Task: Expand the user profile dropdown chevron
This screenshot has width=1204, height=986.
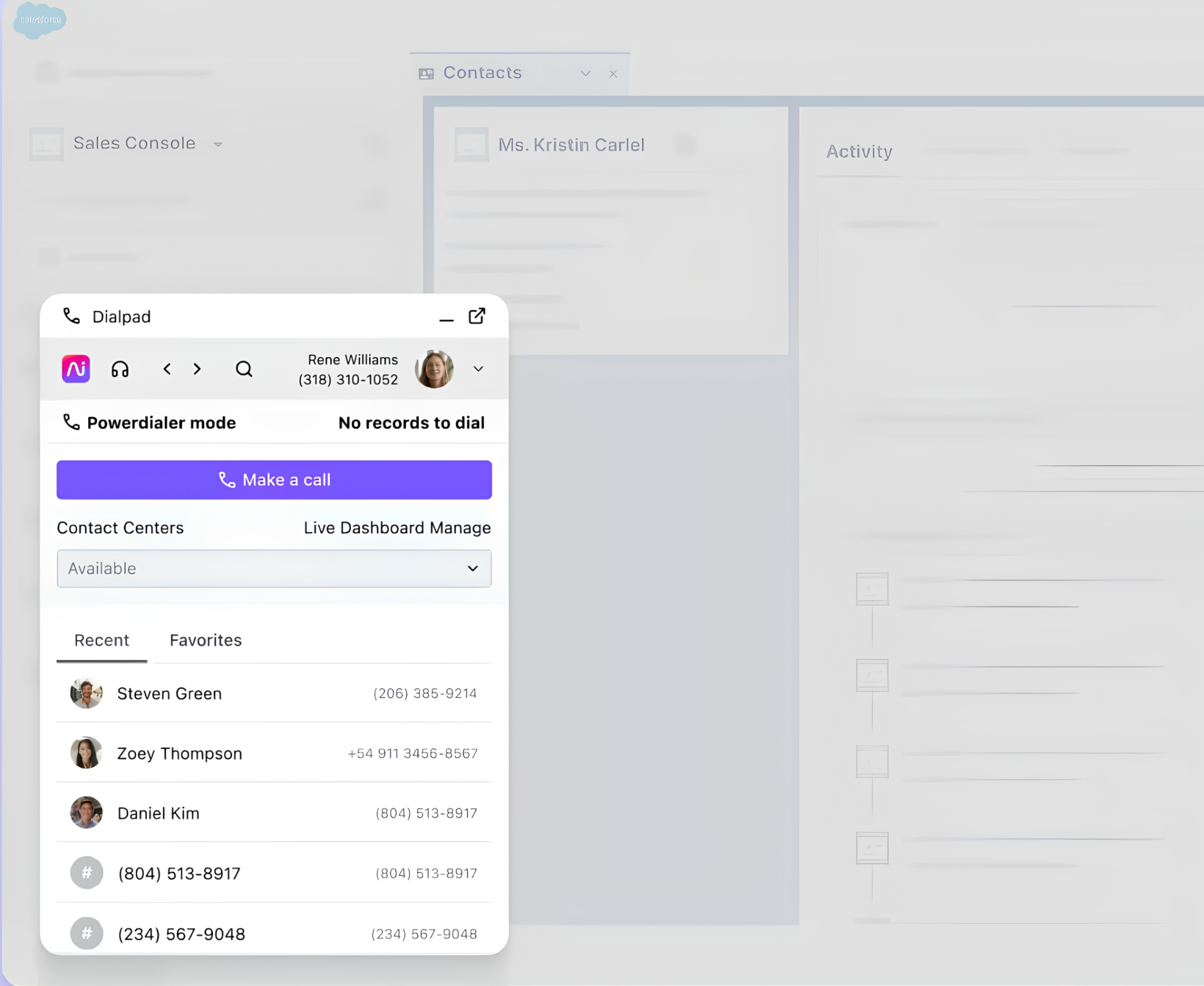Action: coord(479,369)
